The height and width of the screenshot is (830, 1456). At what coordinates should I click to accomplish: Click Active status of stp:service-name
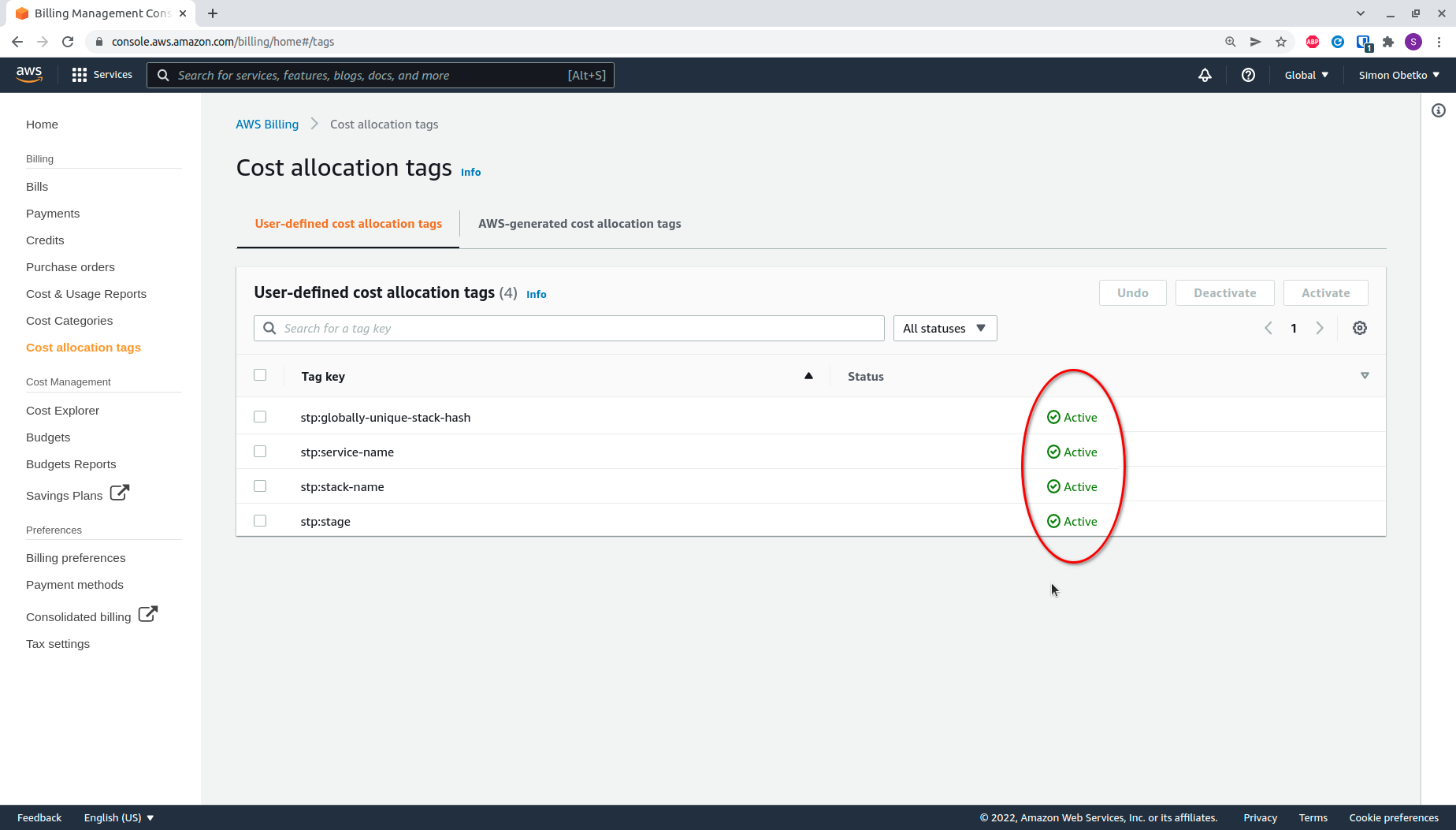(x=1072, y=452)
